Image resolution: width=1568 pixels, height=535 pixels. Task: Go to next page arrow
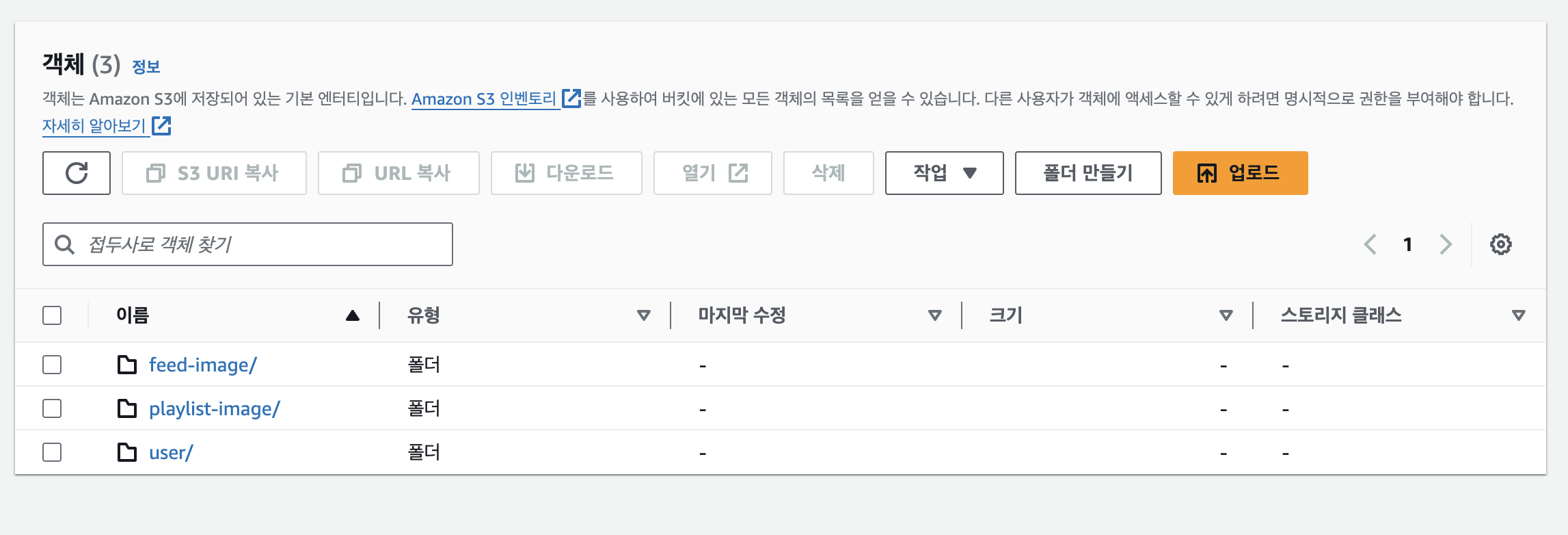pos(1445,244)
